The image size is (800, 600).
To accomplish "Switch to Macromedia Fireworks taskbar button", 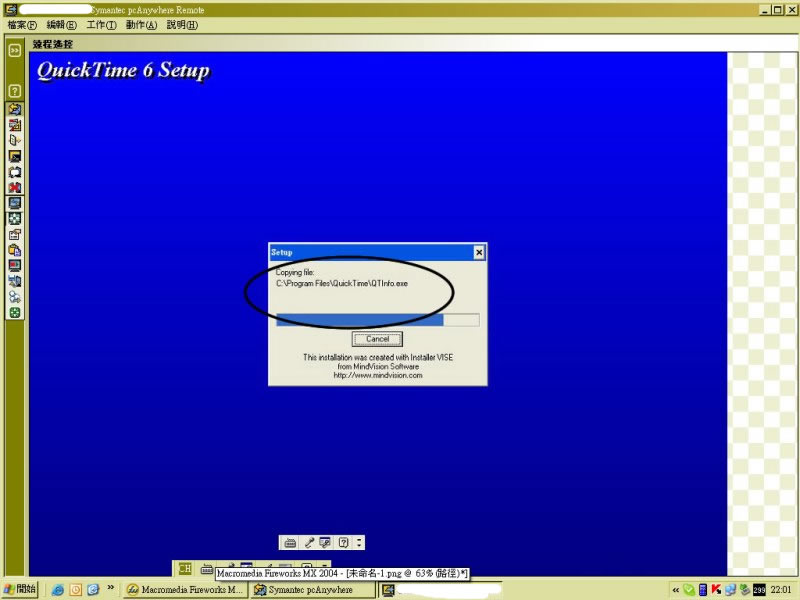I will (x=186, y=590).
